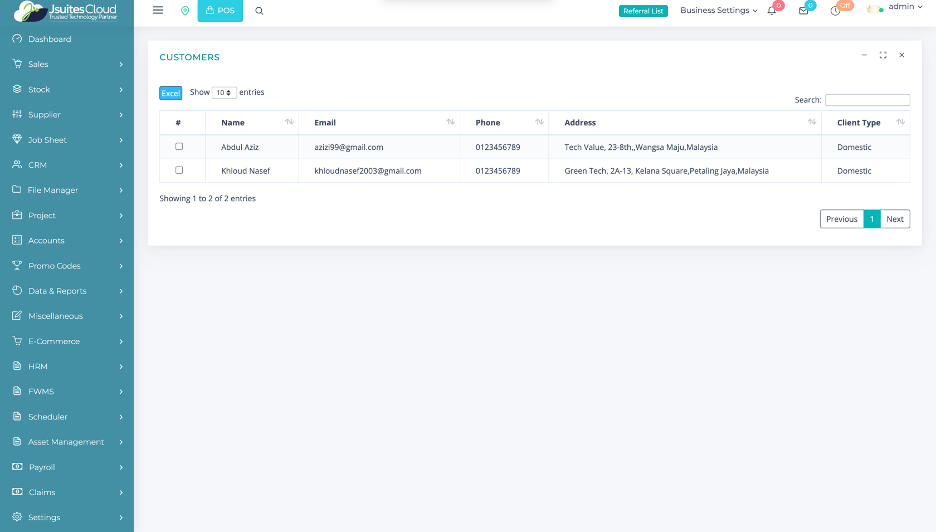Tick the checkbox for Abdul Aziz
Screen dimensions: 936x532
179,147
